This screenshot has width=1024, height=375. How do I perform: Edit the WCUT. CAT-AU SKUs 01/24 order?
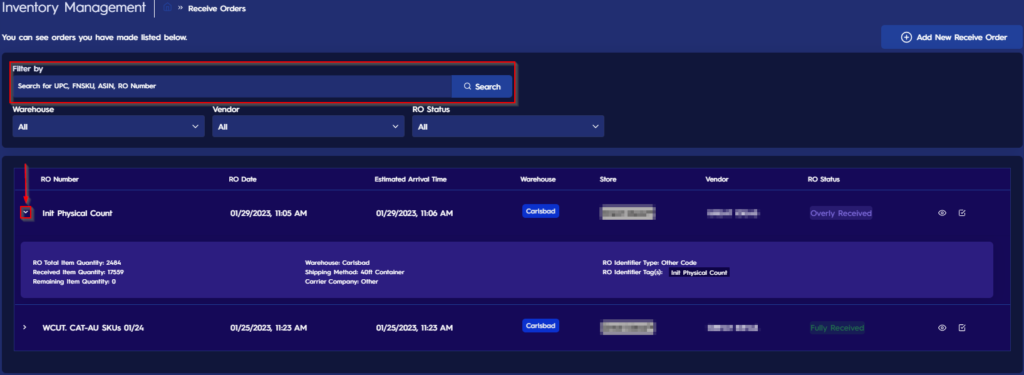pyautogui.click(x=962, y=328)
